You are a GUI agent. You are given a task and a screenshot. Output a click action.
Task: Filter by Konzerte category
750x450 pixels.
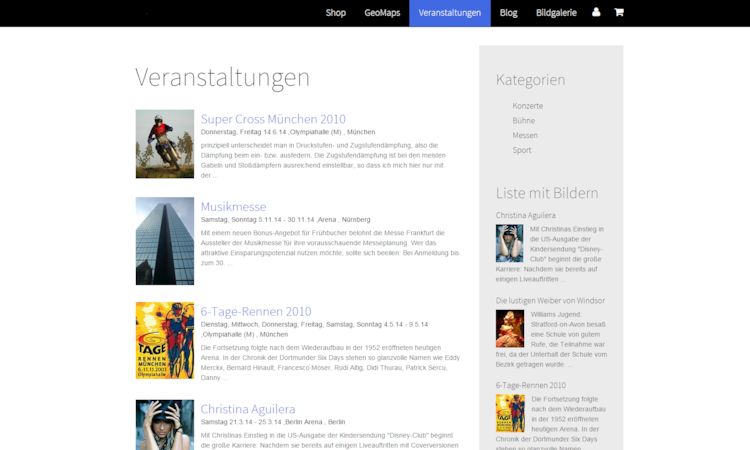[x=528, y=106]
